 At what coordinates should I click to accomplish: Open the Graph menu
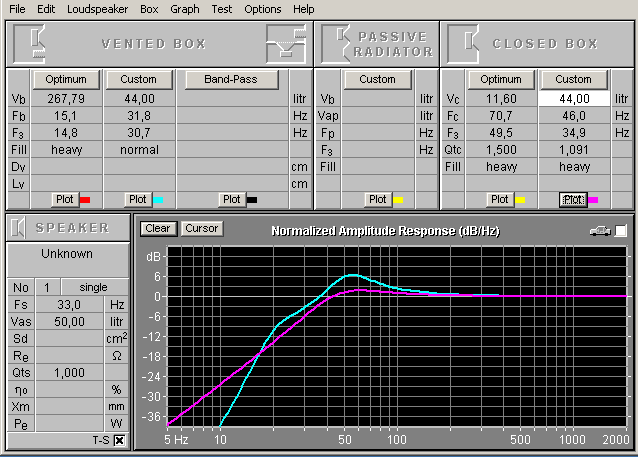(x=185, y=9)
